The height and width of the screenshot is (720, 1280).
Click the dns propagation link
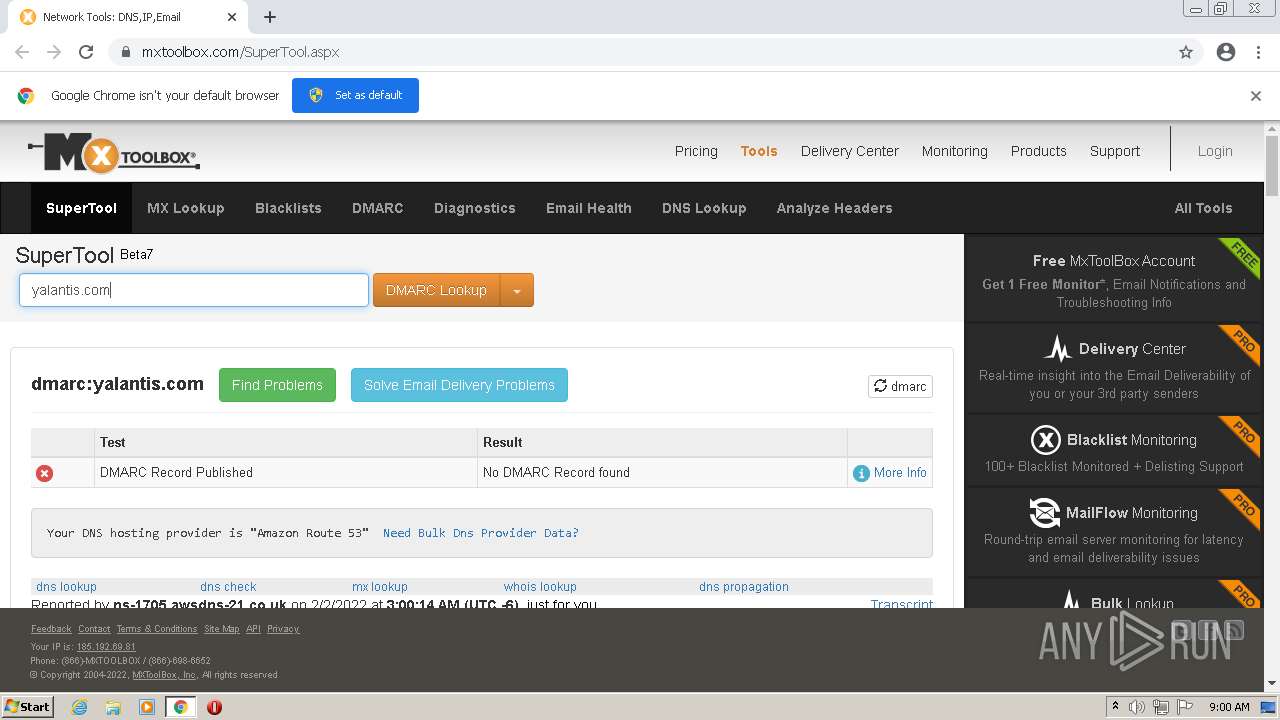pos(744,587)
